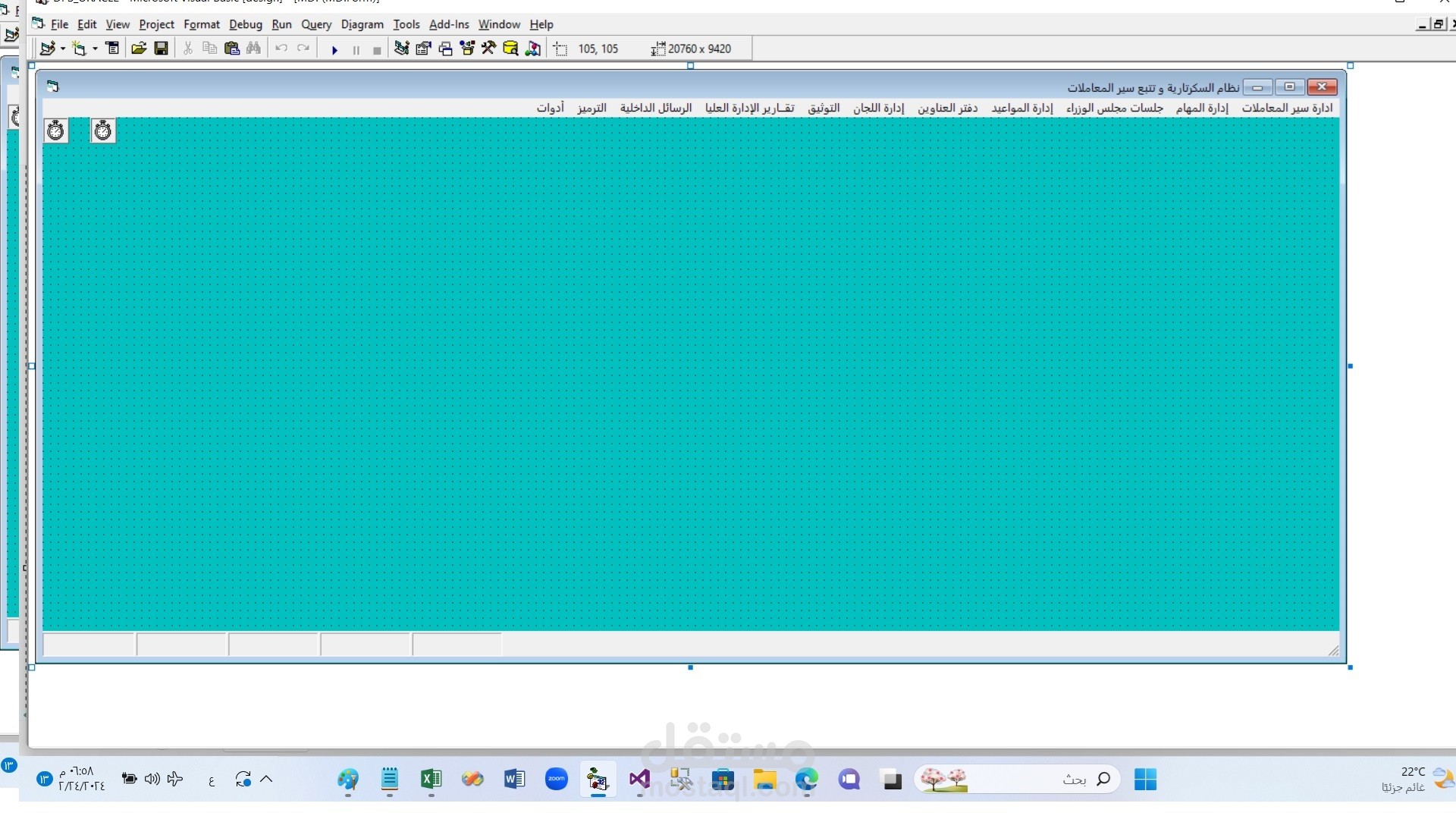Click the End stop button in toolbar

377,50
